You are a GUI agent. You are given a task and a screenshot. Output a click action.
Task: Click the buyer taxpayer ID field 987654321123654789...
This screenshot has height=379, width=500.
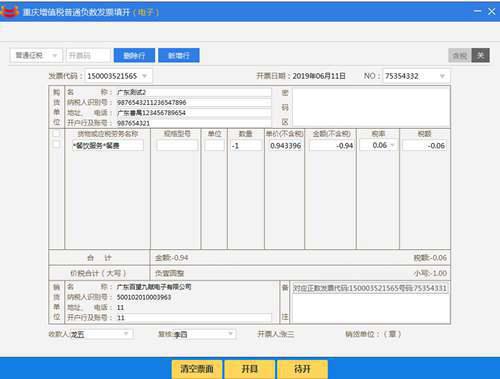(x=193, y=102)
